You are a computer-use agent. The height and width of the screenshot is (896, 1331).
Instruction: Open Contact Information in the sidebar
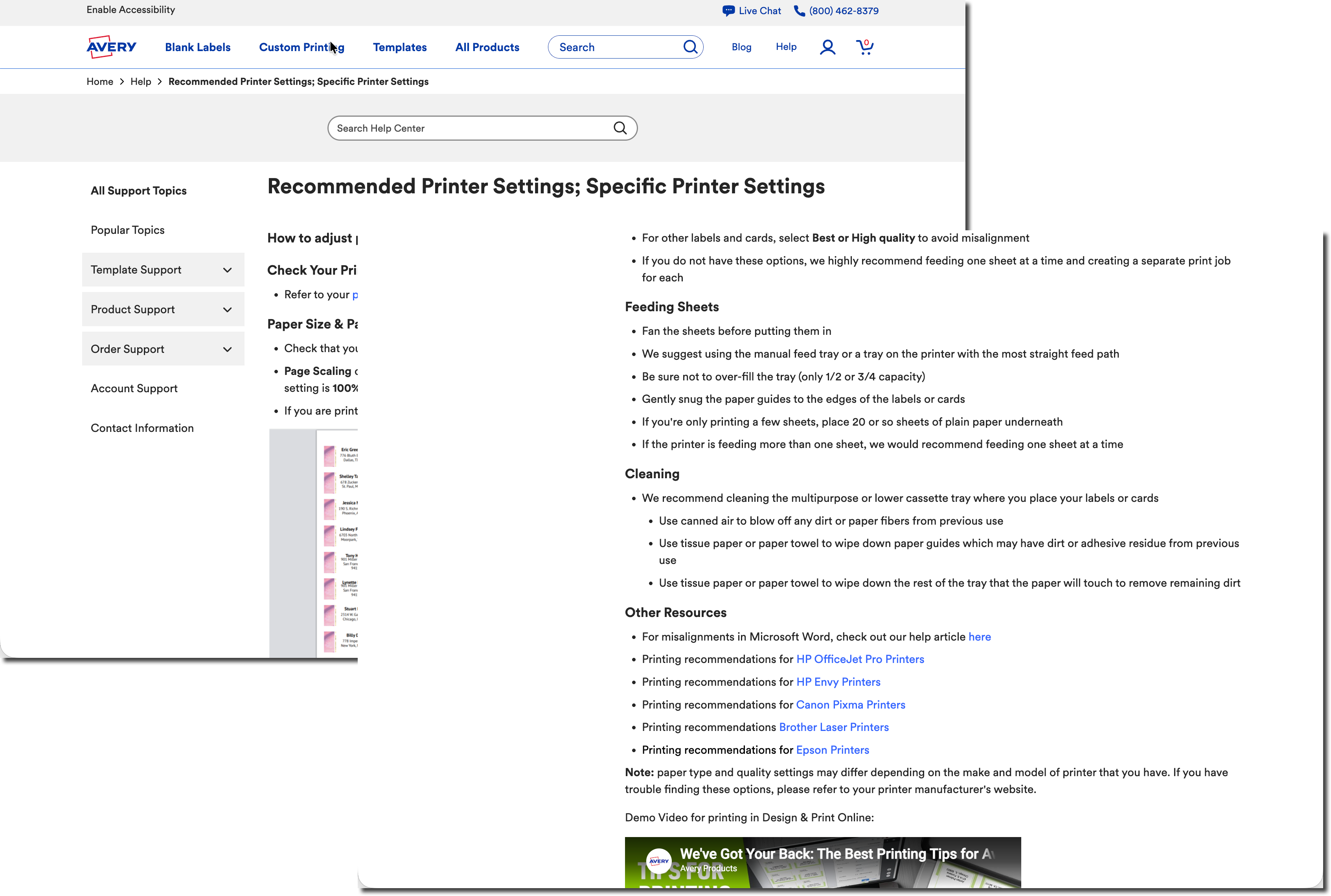tap(142, 428)
